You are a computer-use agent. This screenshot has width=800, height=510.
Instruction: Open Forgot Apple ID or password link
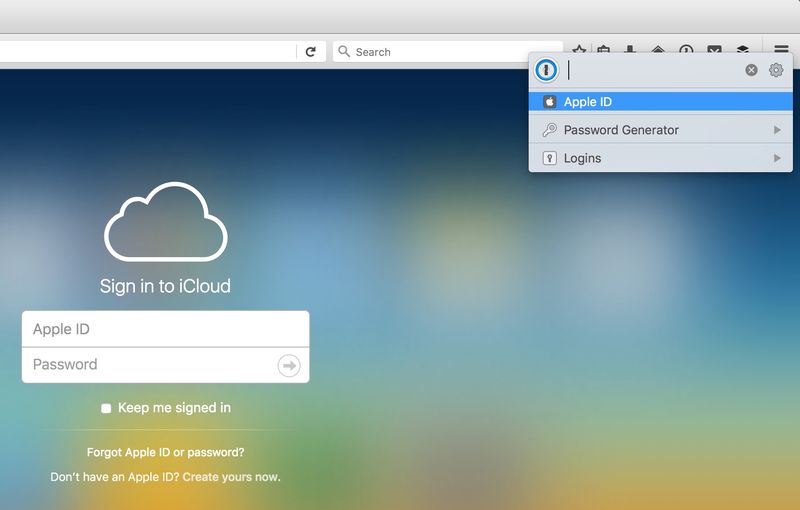[165, 452]
